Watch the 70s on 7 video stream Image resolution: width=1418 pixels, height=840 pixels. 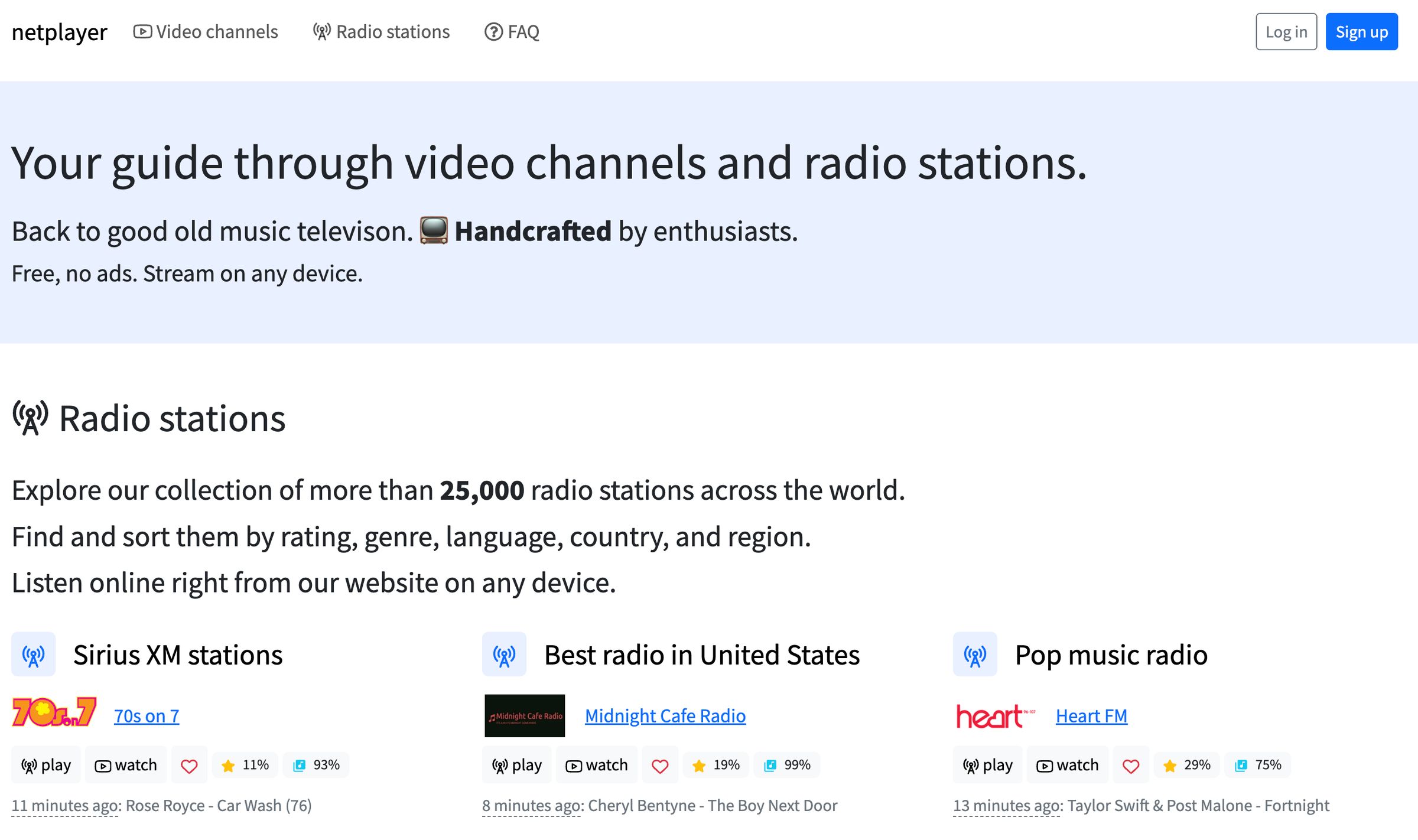pyautogui.click(x=125, y=764)
